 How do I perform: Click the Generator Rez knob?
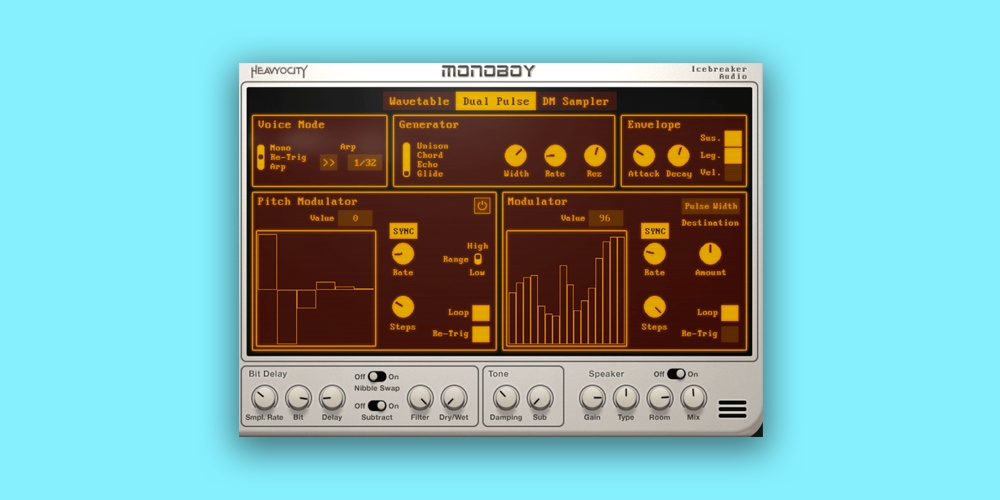pyautogui.click(x=595, y=156)
